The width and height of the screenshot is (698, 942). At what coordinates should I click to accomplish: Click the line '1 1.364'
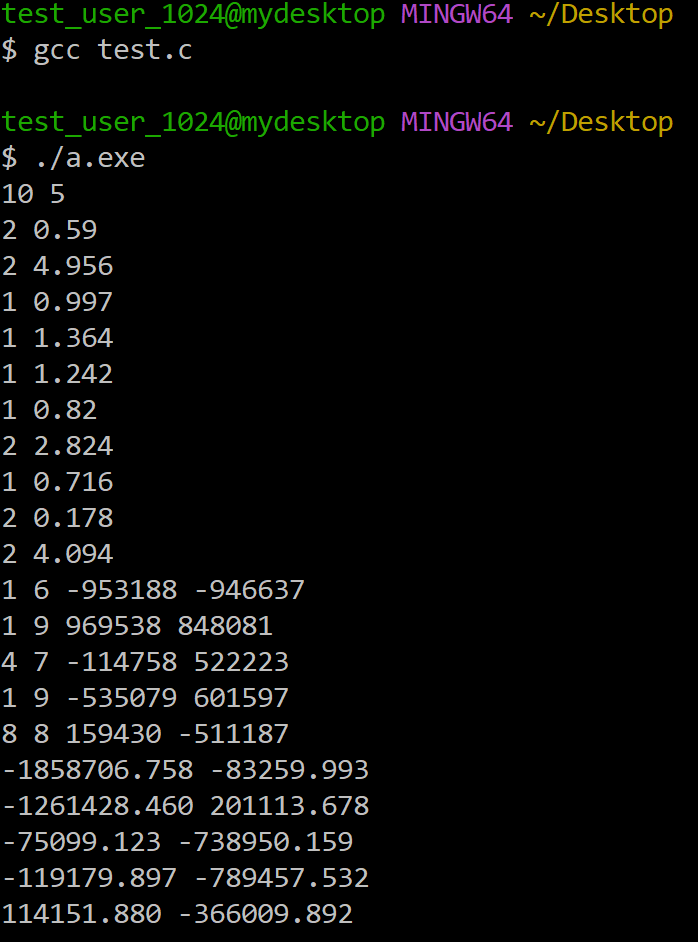57,338
